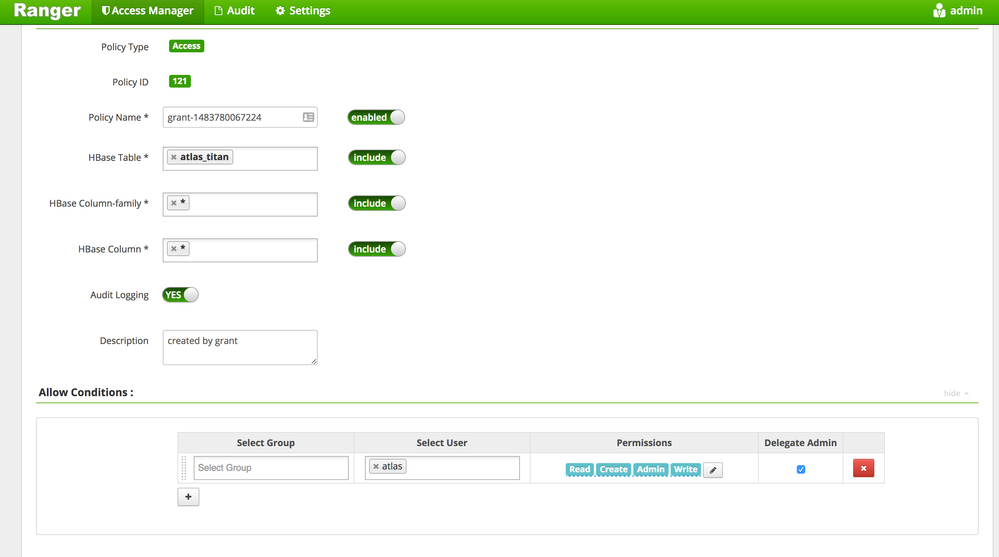Image resolution: width=999 pixels, height=557 pixels.
Task: Click the Select User column header
Action: click(x=442, y=443)
